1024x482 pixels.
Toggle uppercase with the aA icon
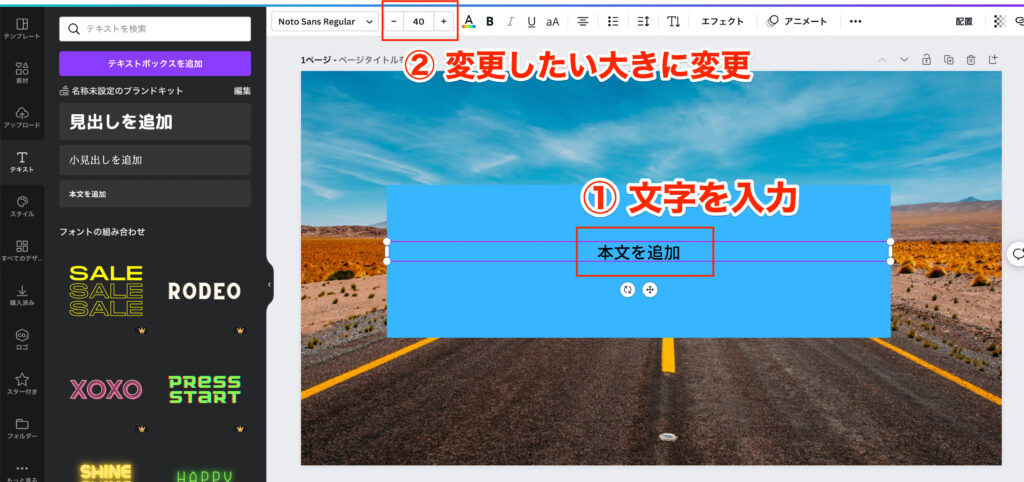[552, 22]
